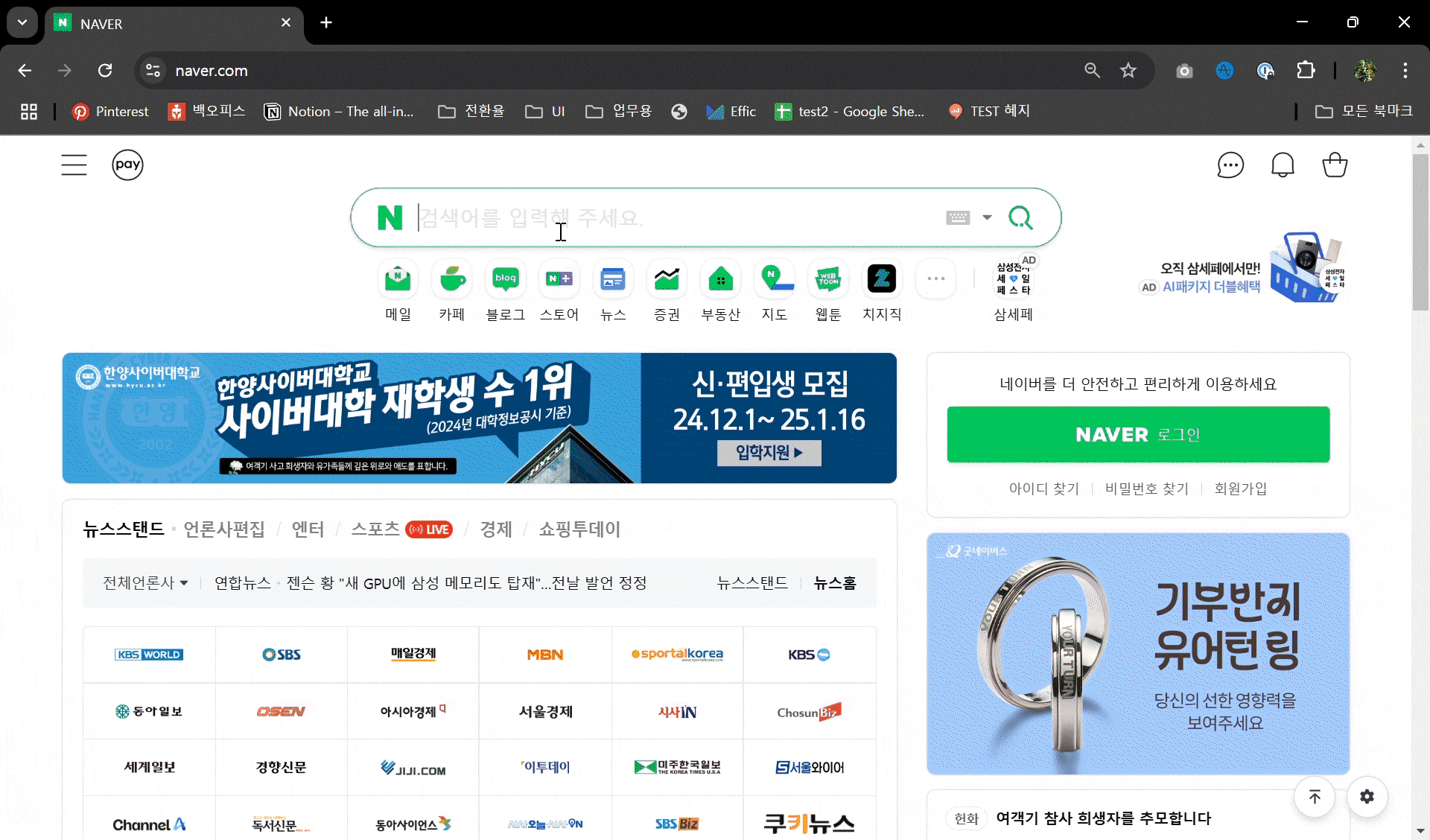This screenshot has width=1430, height=840.
Task: Click the green search magnifier button
Action: pos(1020,217)
